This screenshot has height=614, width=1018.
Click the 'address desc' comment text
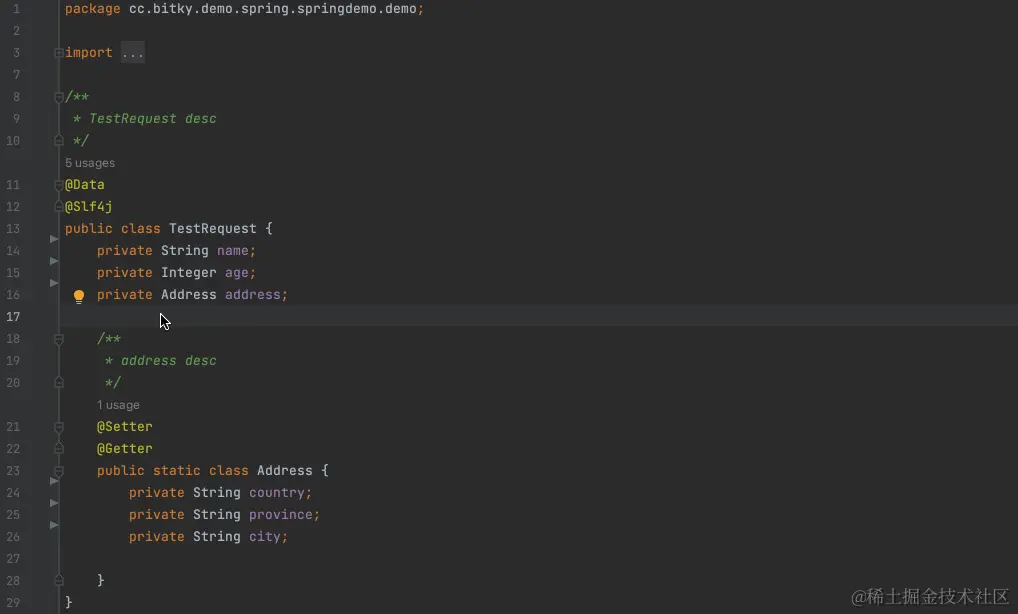pos(169,361)
